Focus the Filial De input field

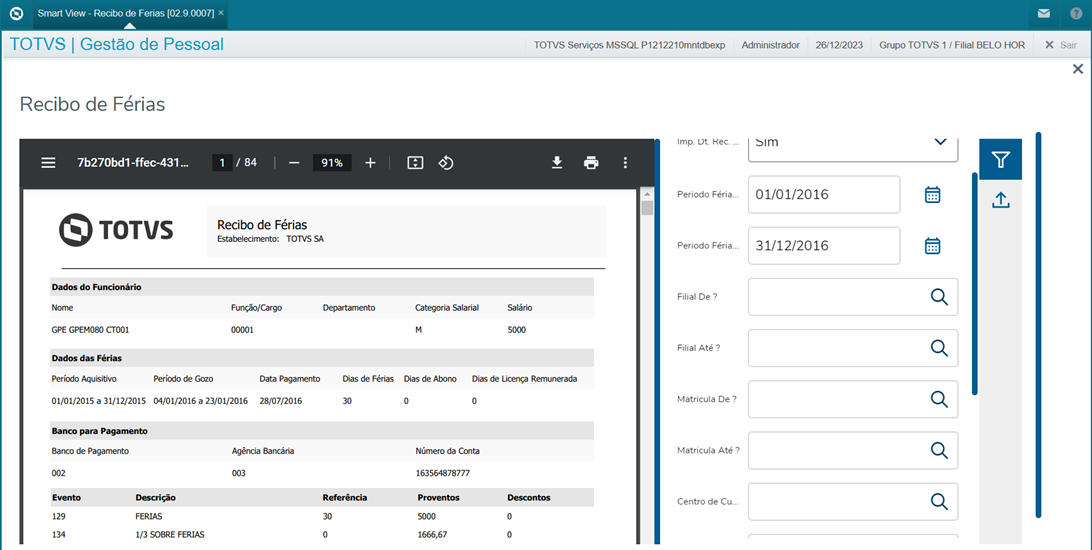[x=852, y=297]
